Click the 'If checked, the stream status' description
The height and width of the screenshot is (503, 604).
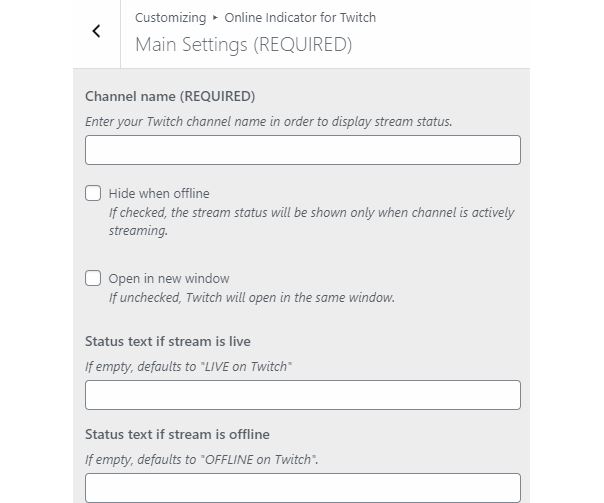pyautogui.click(x=311, y=221)
